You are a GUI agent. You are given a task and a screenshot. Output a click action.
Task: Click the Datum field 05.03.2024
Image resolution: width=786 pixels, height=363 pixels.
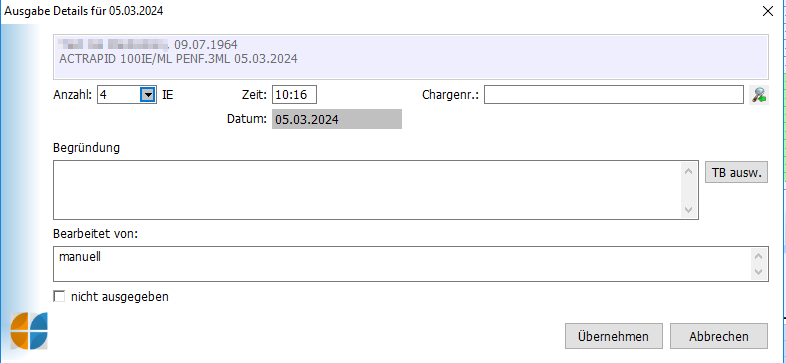pos(337,119)
